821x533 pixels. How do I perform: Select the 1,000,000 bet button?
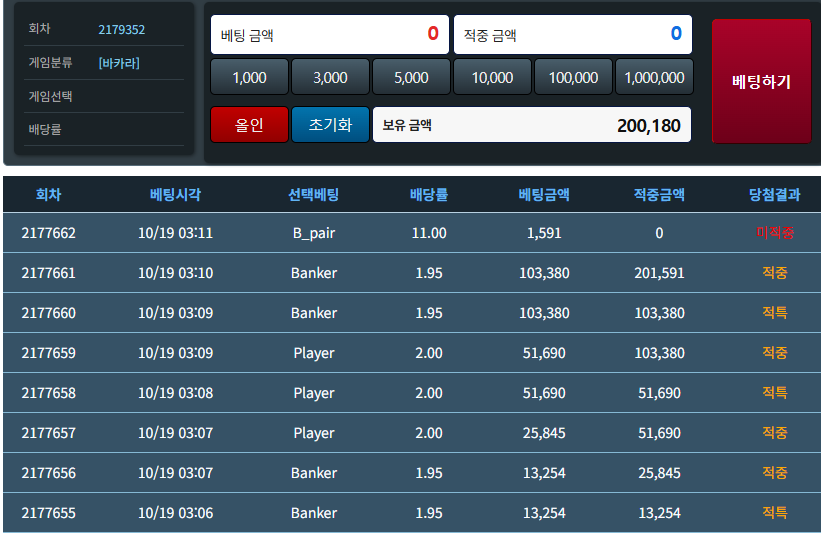tap(654, 77)
